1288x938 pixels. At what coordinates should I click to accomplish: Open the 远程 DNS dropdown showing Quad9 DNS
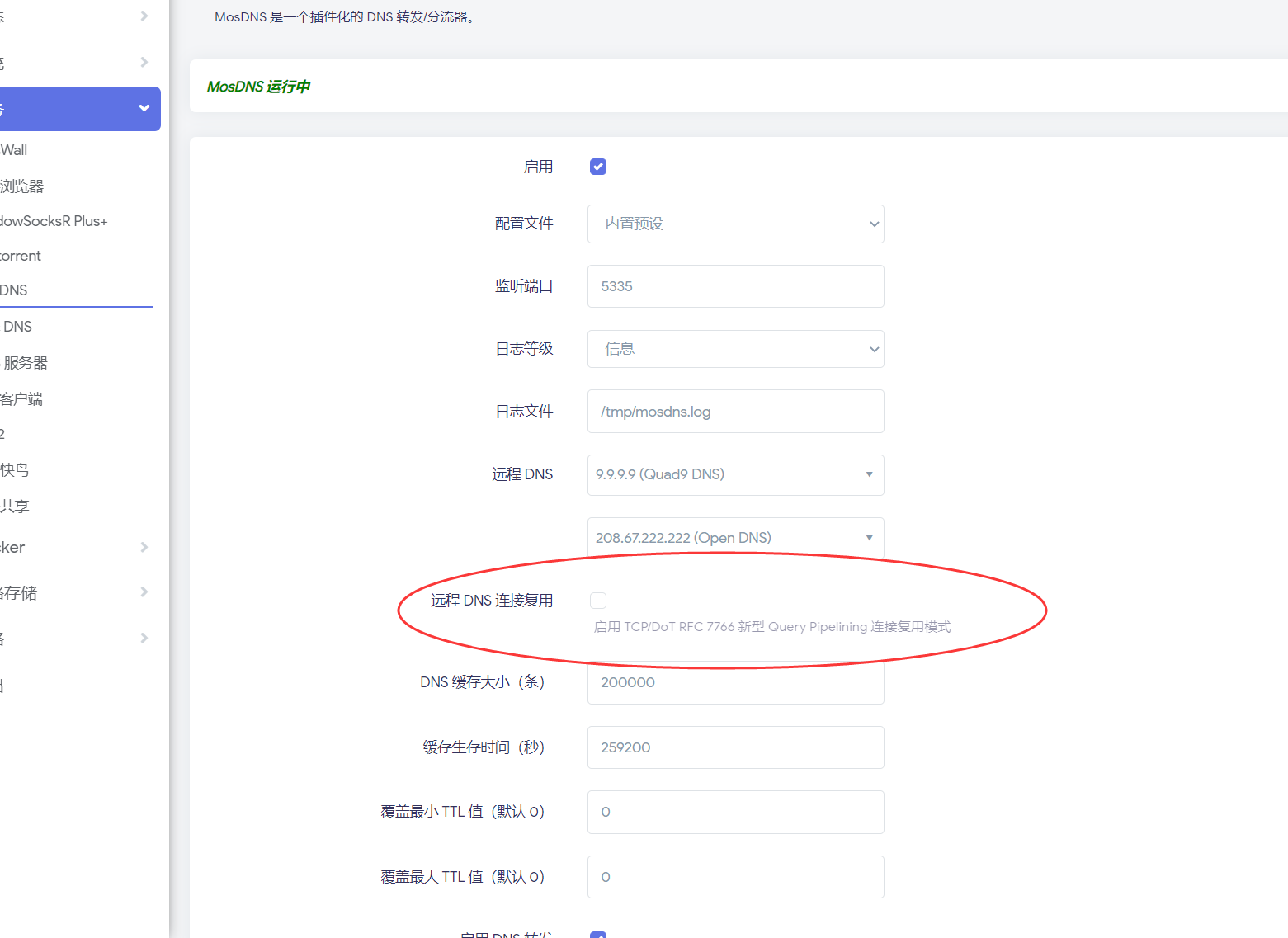coord(735,474)
